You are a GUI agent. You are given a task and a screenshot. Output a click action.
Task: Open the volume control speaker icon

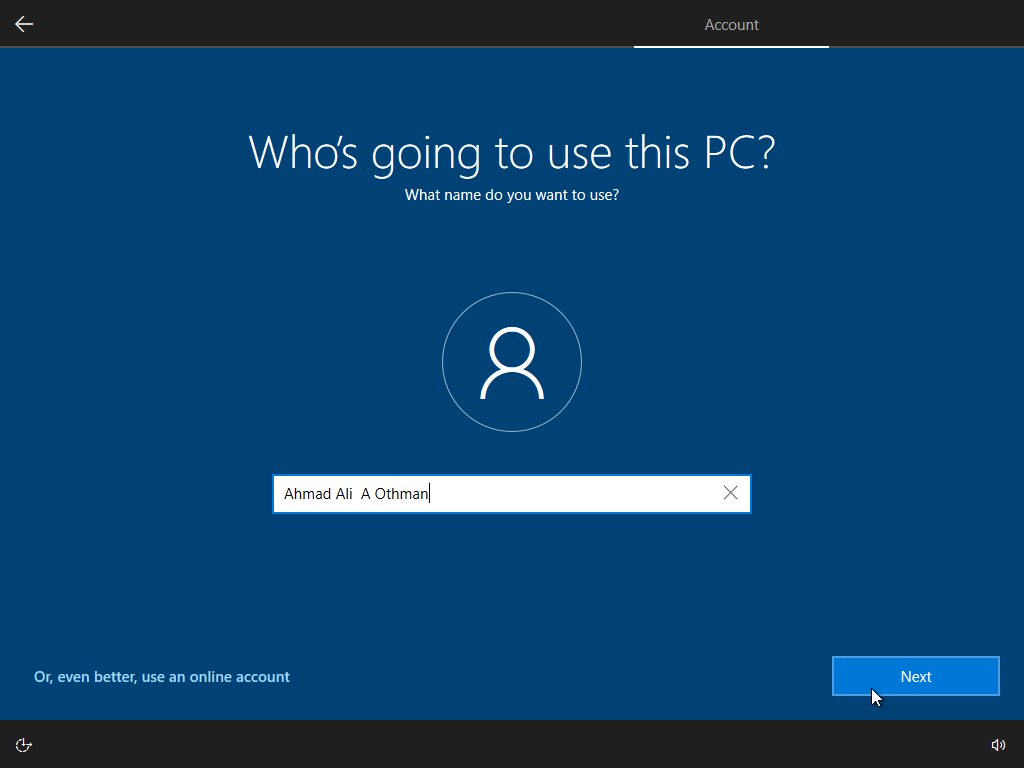pos(998,744)
